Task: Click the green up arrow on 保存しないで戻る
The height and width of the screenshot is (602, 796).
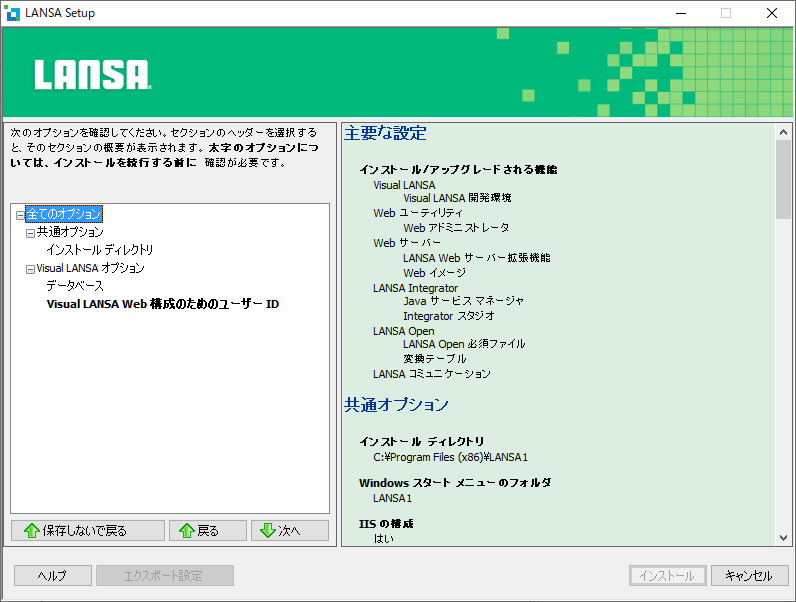Action: tap(32, 530)
